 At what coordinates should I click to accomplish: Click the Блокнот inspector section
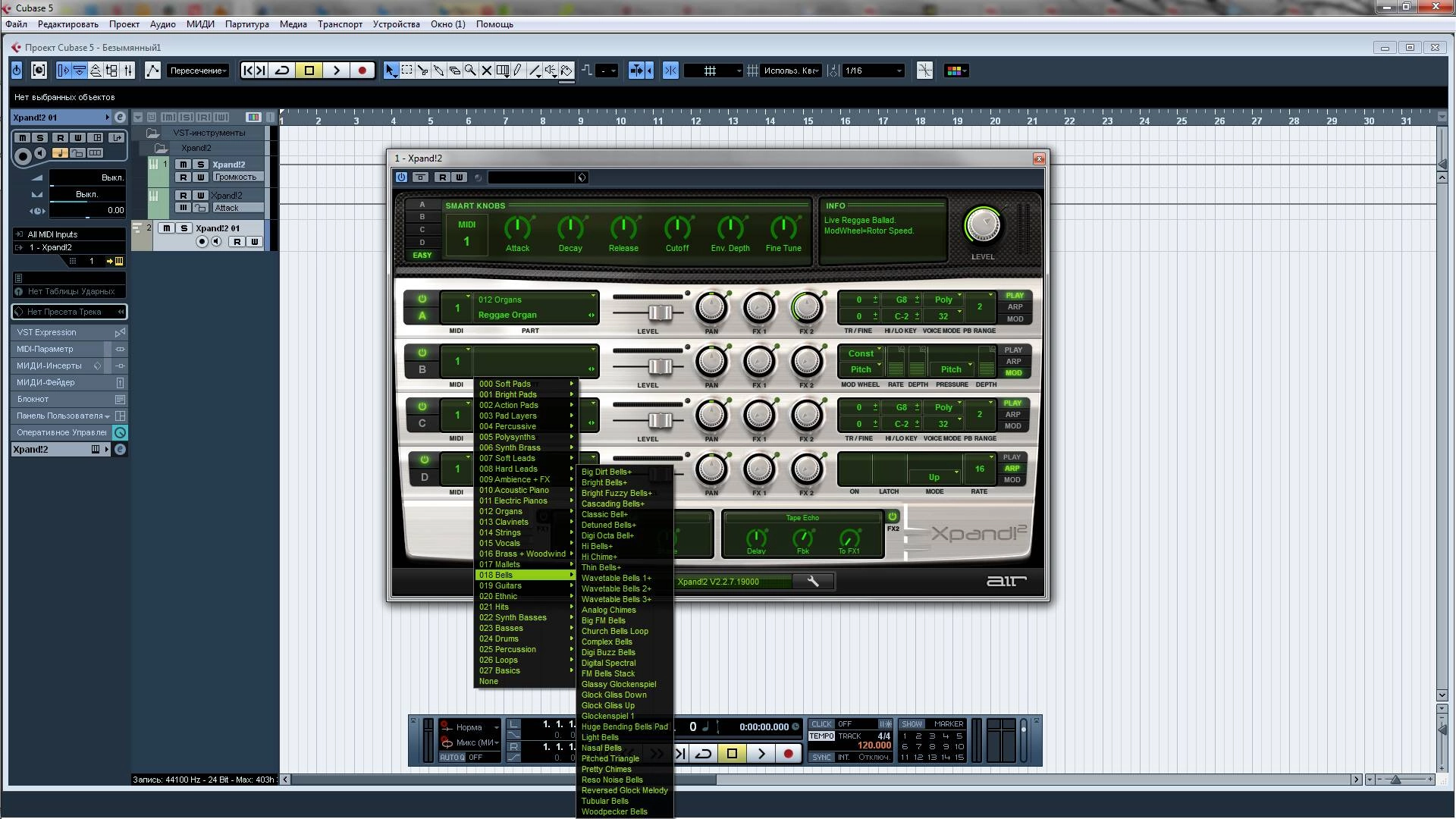pyautogui.click(x=70, y=399)
